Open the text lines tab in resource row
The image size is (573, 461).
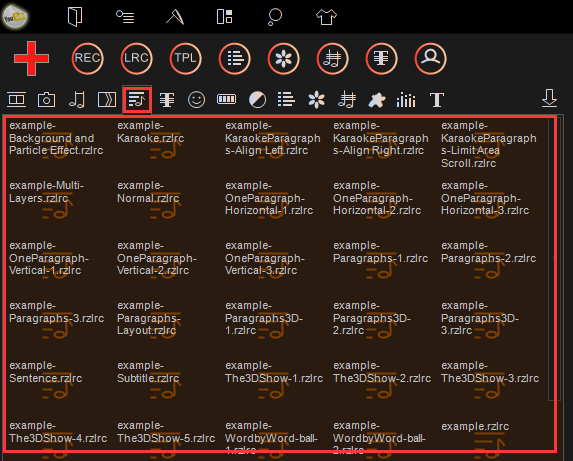(286, 99)
